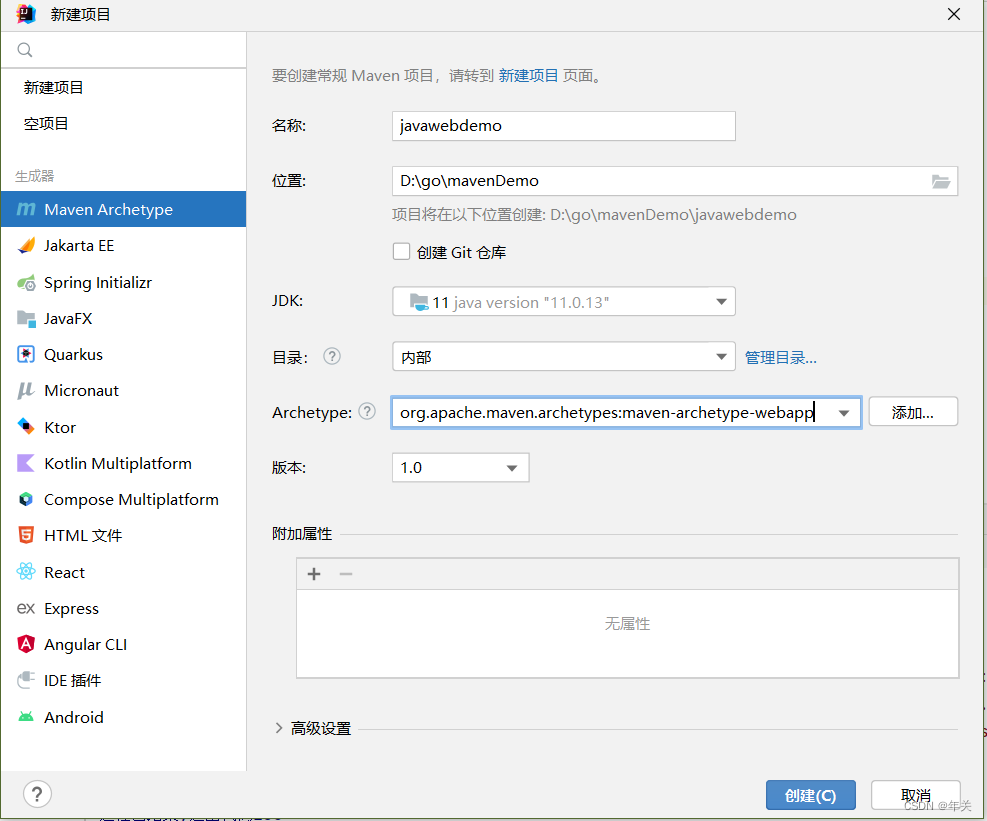
Task: Click the Quarkus icon
Action: point(26,354)
